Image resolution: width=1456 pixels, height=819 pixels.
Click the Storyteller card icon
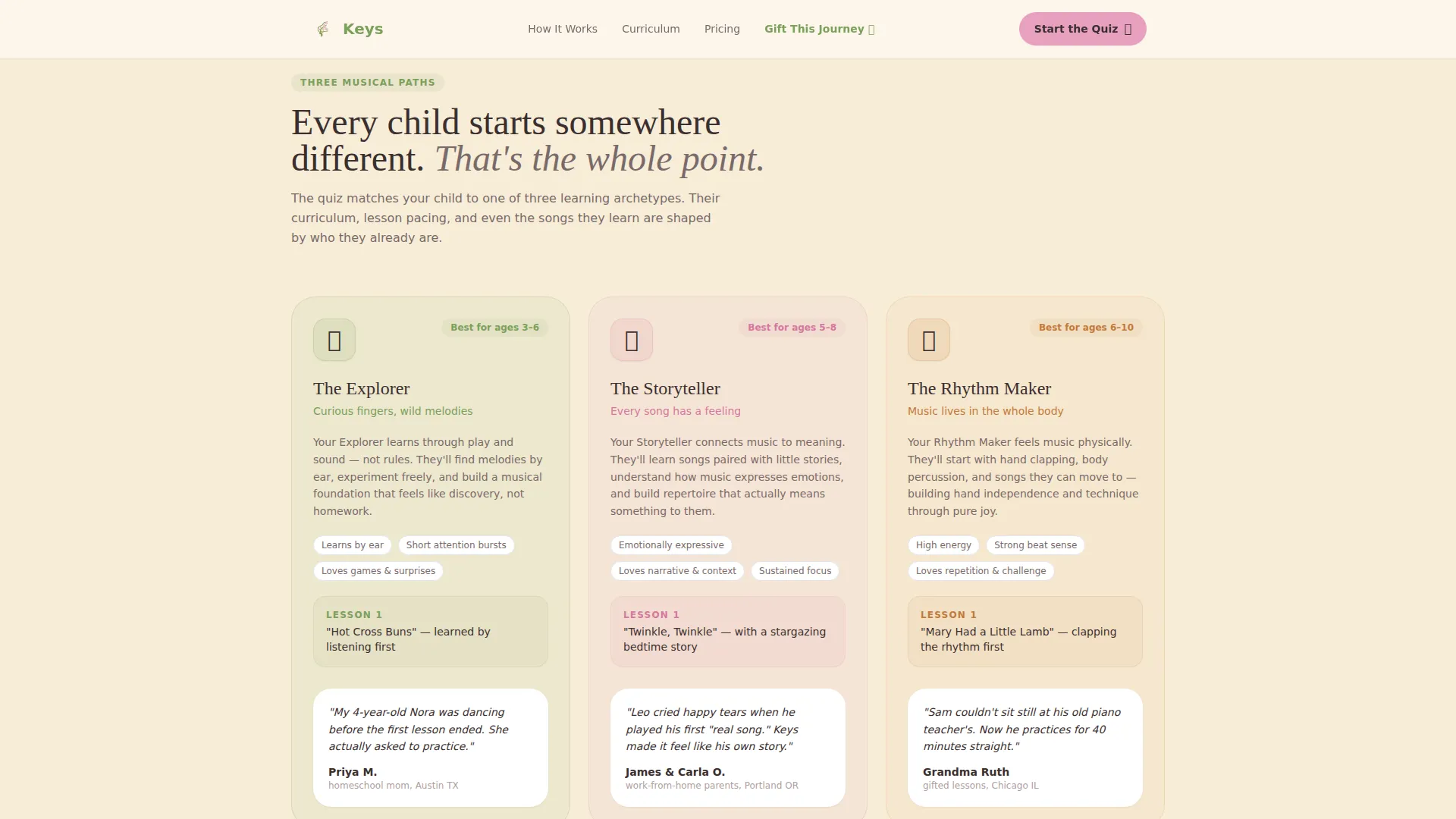[x=632, y=340]
